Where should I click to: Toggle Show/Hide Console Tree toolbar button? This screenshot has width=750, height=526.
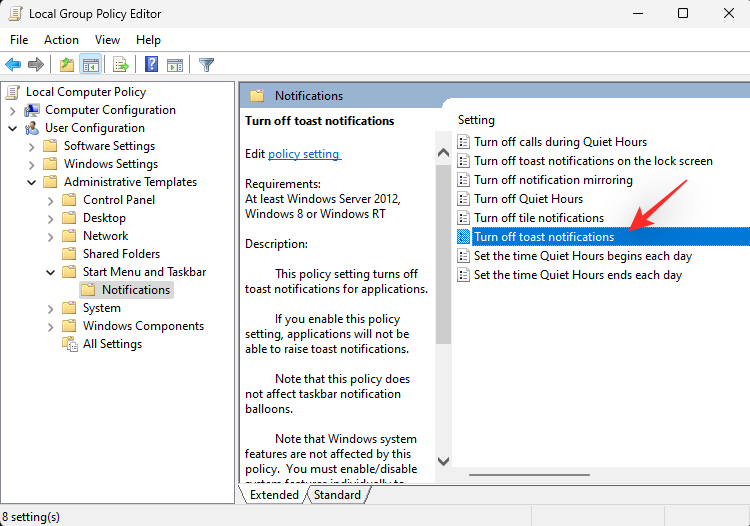click(90, 65)
